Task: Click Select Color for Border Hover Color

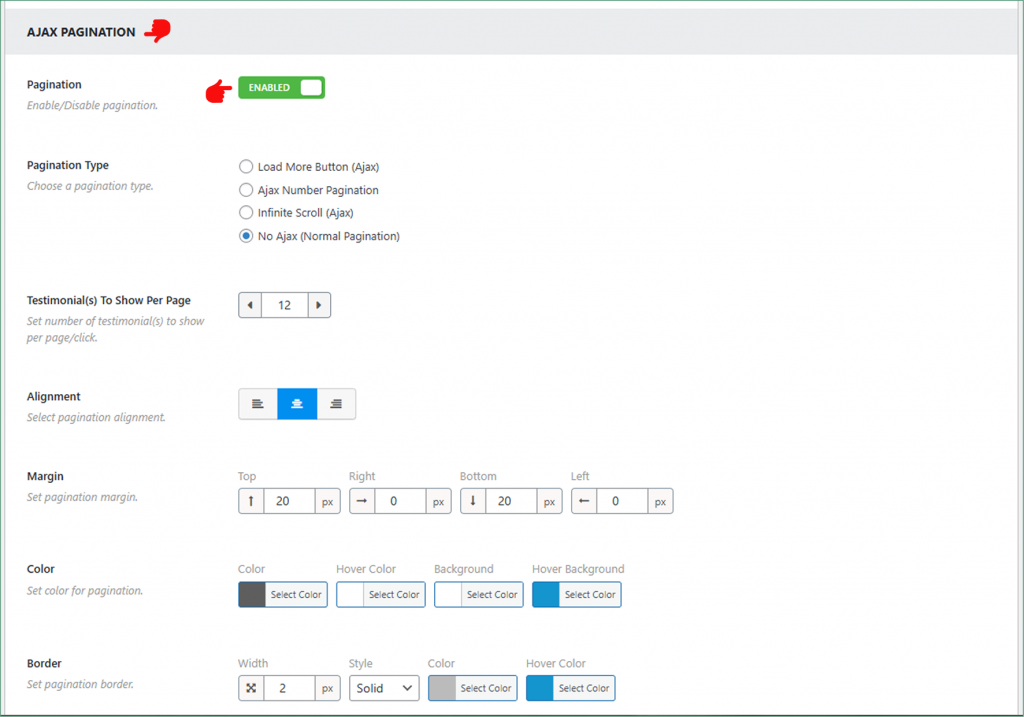Action: [x=584, y=688]
